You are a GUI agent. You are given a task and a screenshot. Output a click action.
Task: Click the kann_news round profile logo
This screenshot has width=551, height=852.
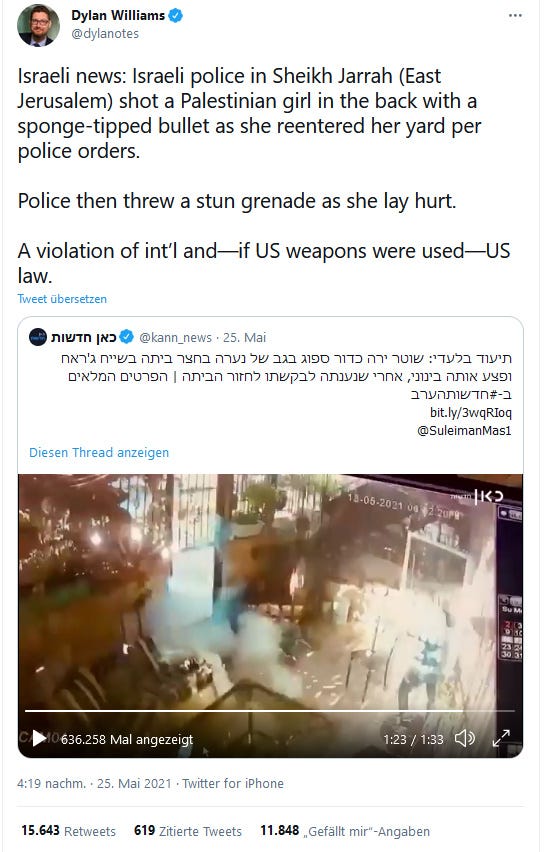37,337
